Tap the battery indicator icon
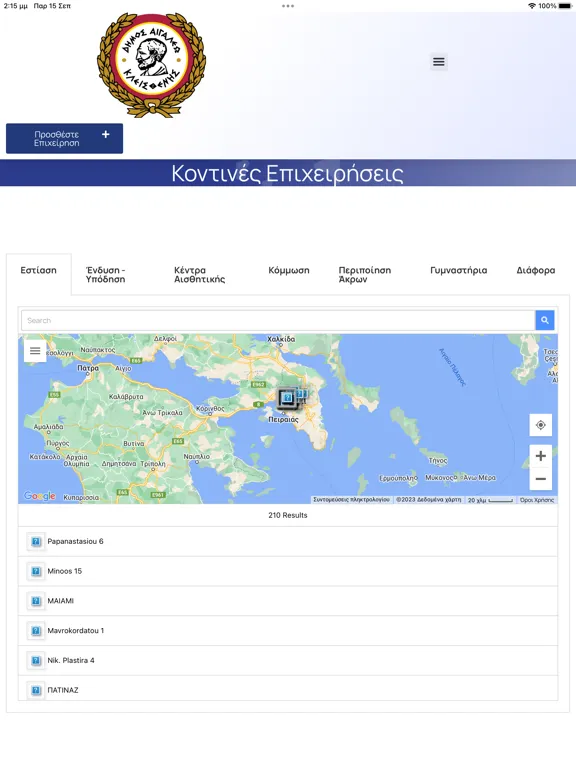 (565, 6)
